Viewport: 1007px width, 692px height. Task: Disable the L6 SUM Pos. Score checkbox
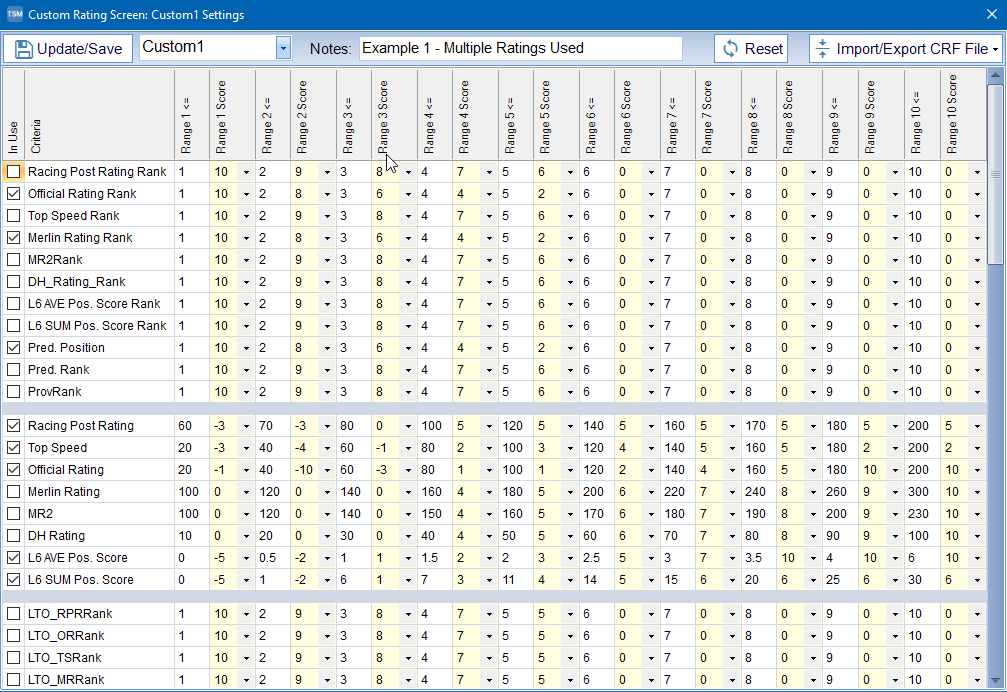pyautogui.click(x=14, y=580)
